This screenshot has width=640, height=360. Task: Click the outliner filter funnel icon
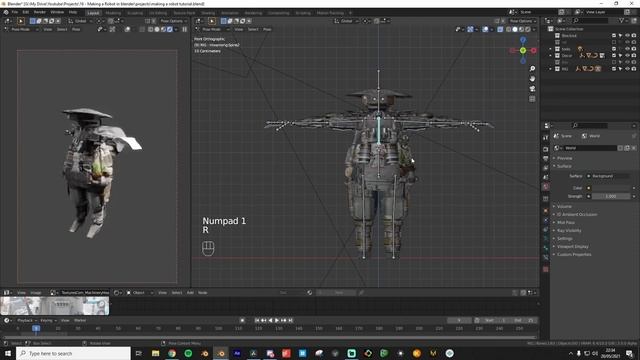tap(621, 20)
